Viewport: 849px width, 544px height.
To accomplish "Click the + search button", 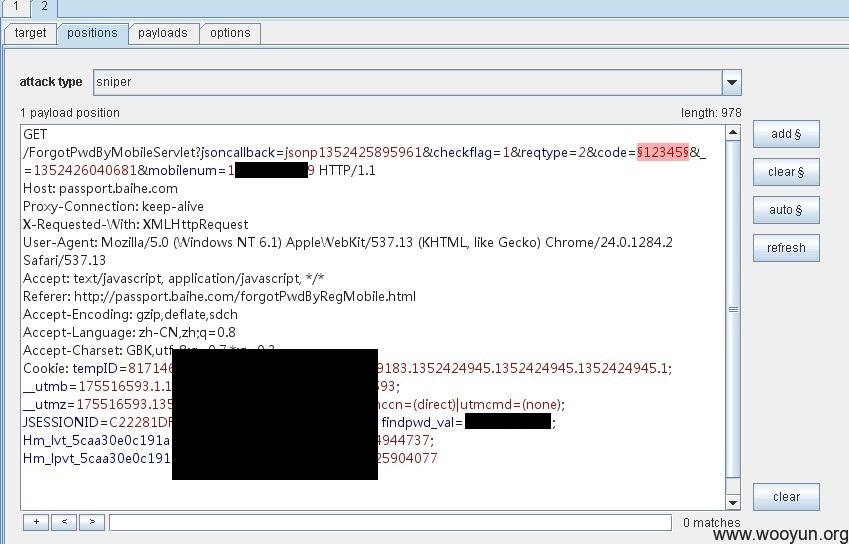I will (x=36, y=522).
